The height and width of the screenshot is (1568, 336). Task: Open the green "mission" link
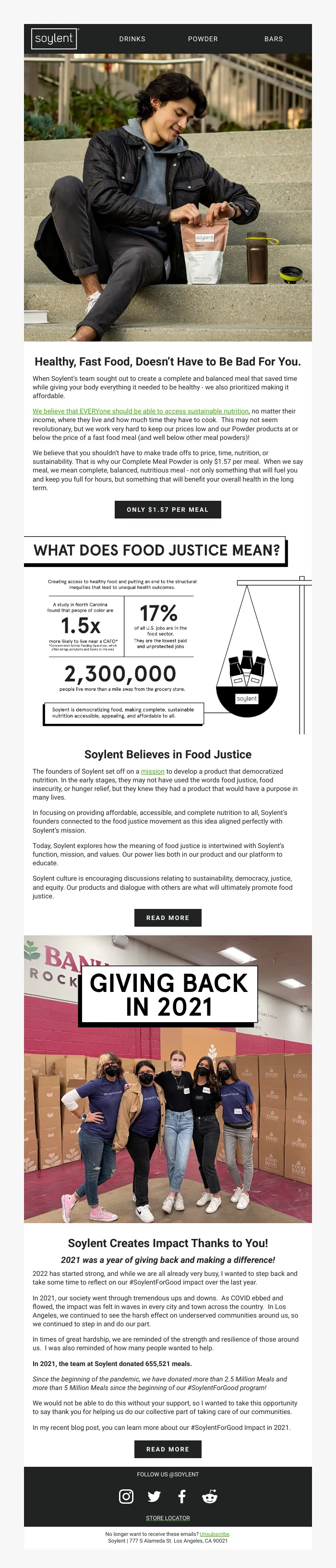coord(153,771)
